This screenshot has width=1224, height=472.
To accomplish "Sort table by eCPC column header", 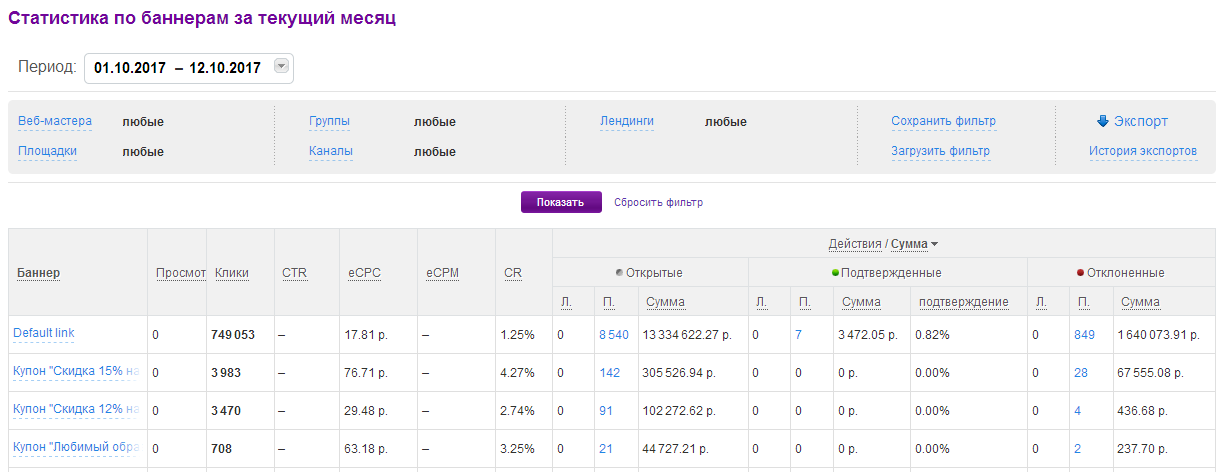I will [x=364, y=273].
